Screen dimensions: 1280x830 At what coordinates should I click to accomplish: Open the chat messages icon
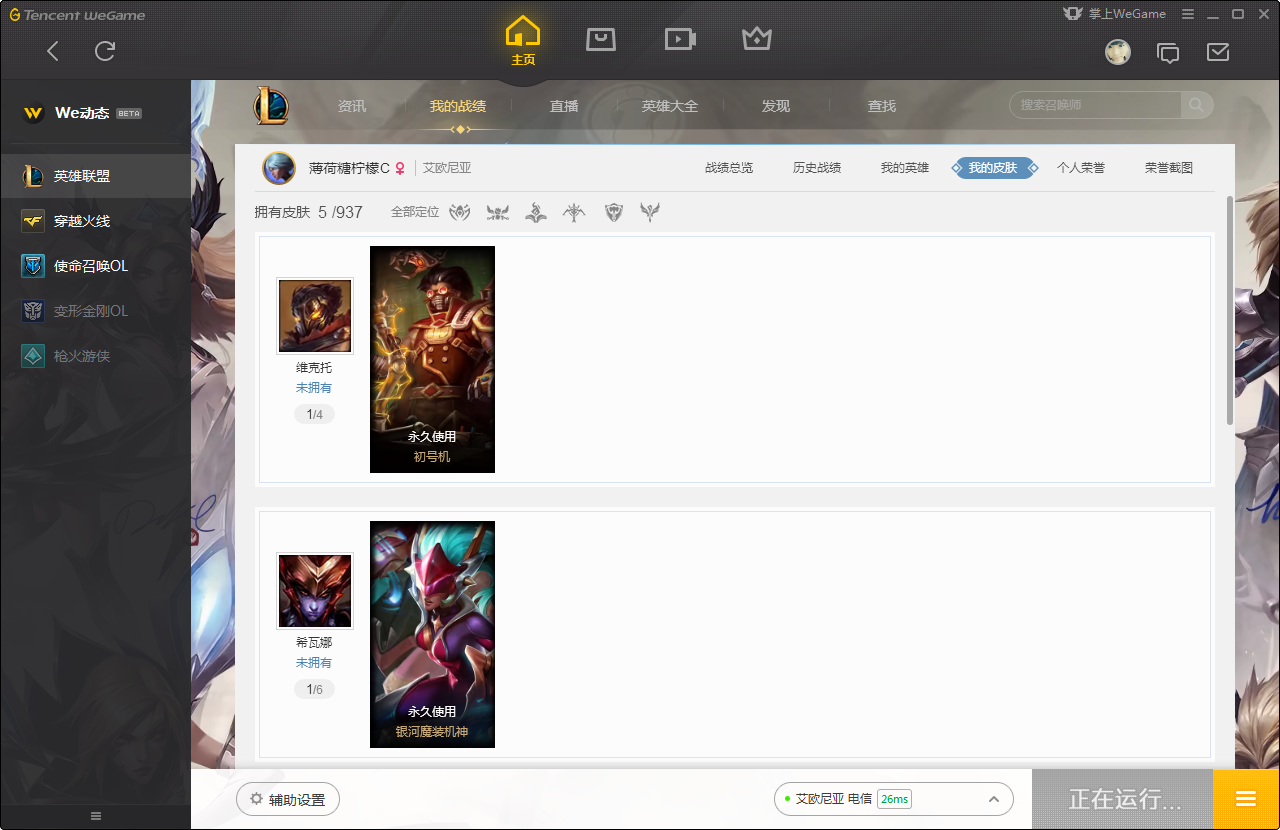click(1168, 53)
